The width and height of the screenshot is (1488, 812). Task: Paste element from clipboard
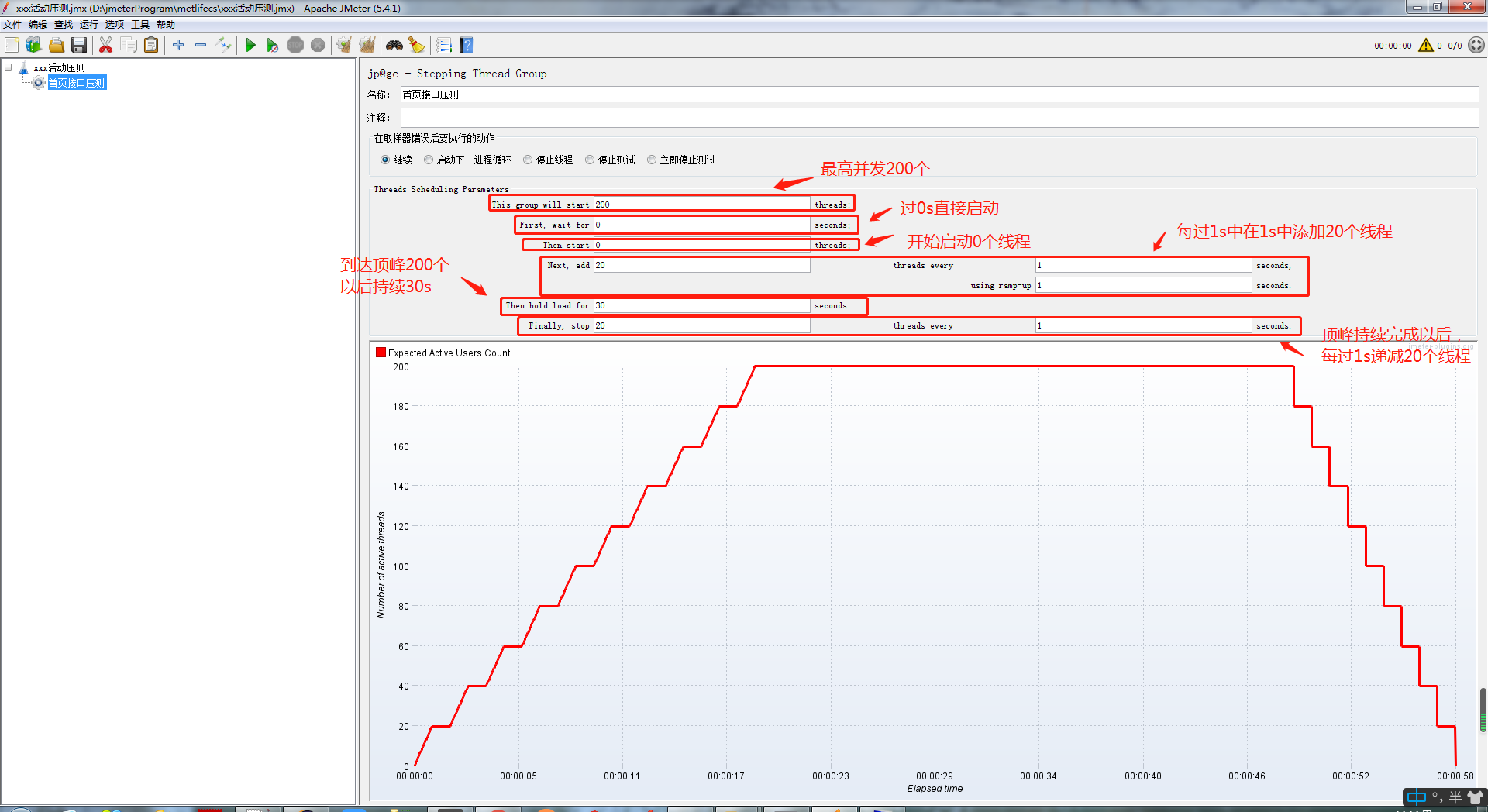[151, 45]
